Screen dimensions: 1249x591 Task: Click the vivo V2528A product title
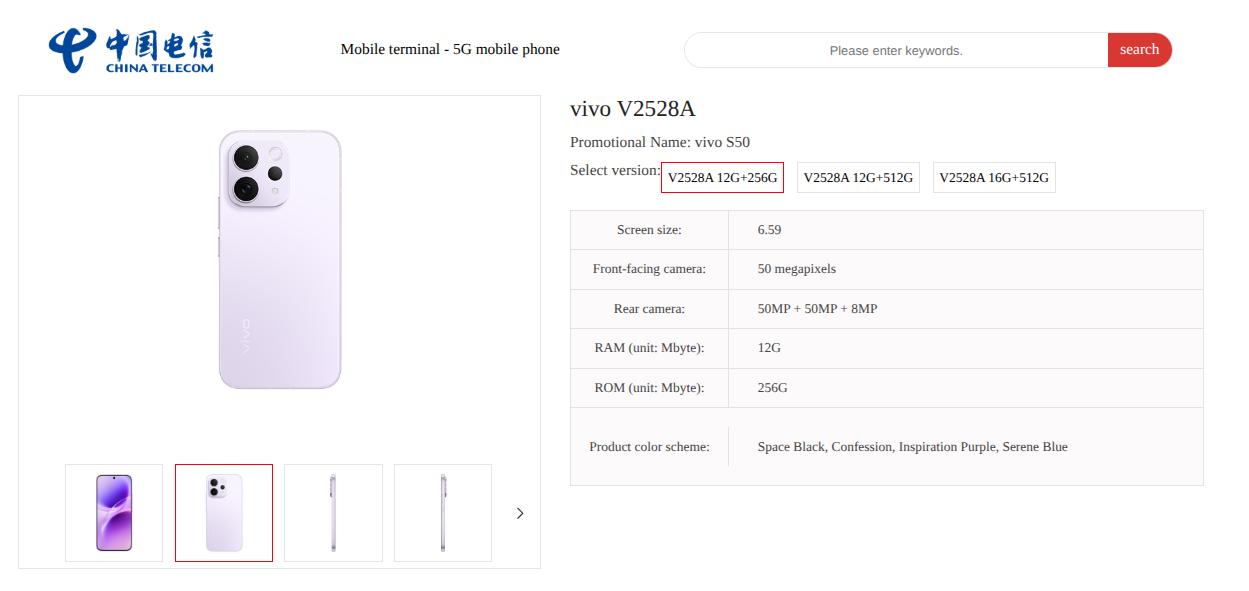click(632, 109)
